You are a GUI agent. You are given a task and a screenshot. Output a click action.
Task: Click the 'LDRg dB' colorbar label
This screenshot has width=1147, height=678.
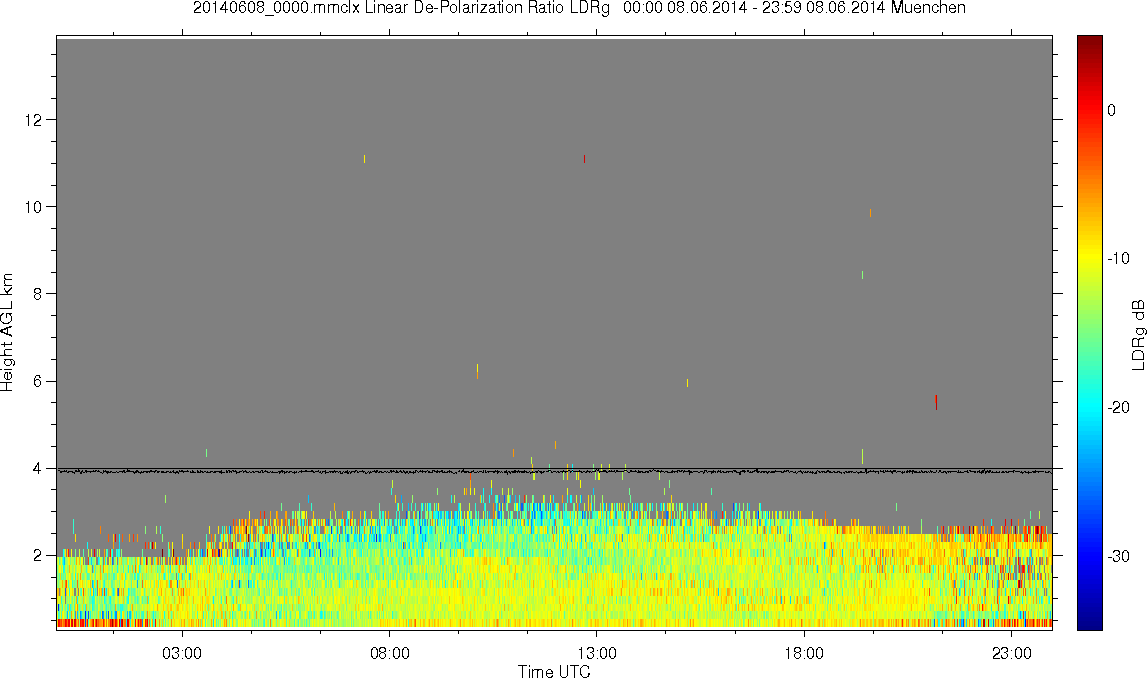(1137, 334)
